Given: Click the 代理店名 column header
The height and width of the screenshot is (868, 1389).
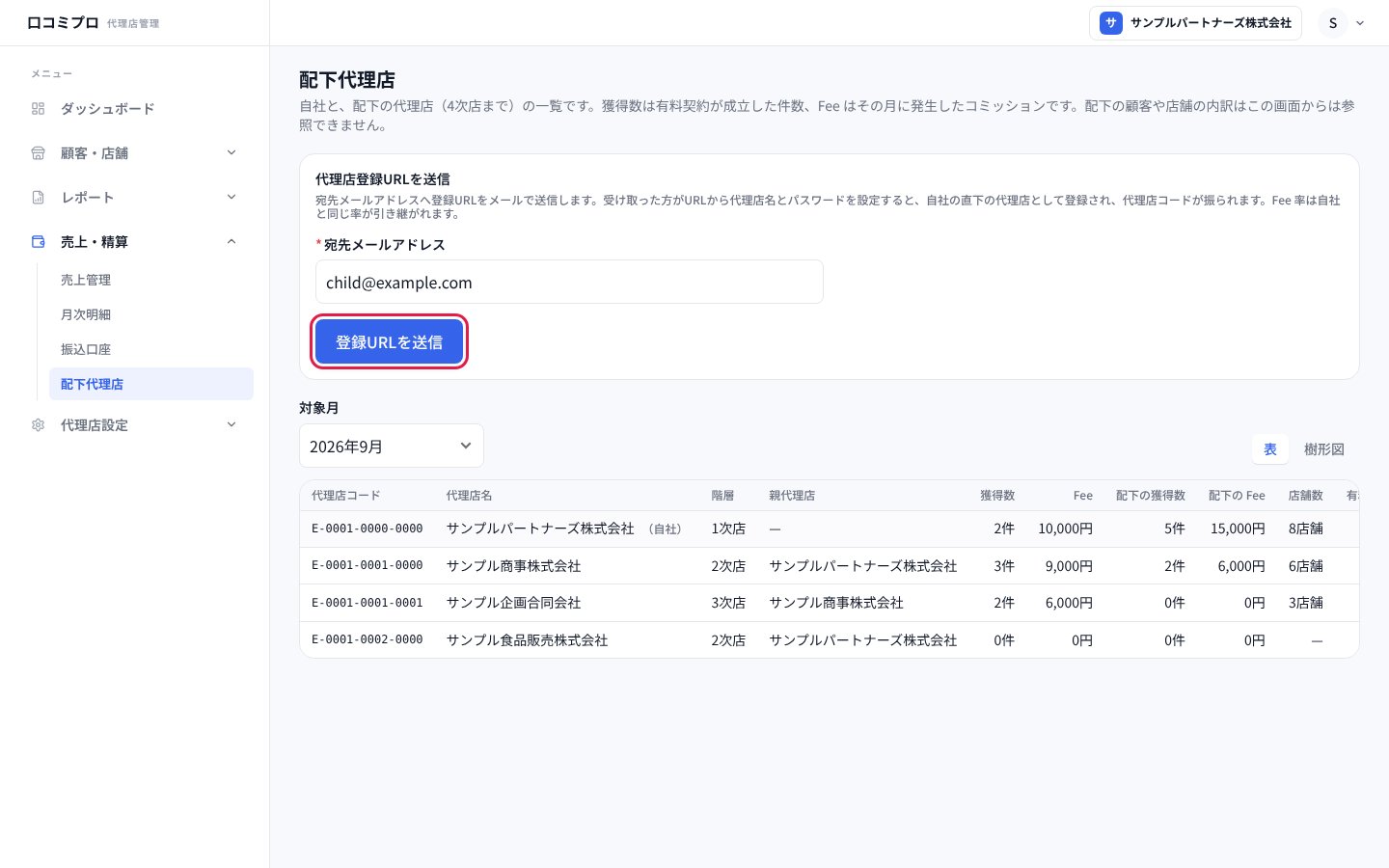Looking at the screenshot, I should point(469,496).
